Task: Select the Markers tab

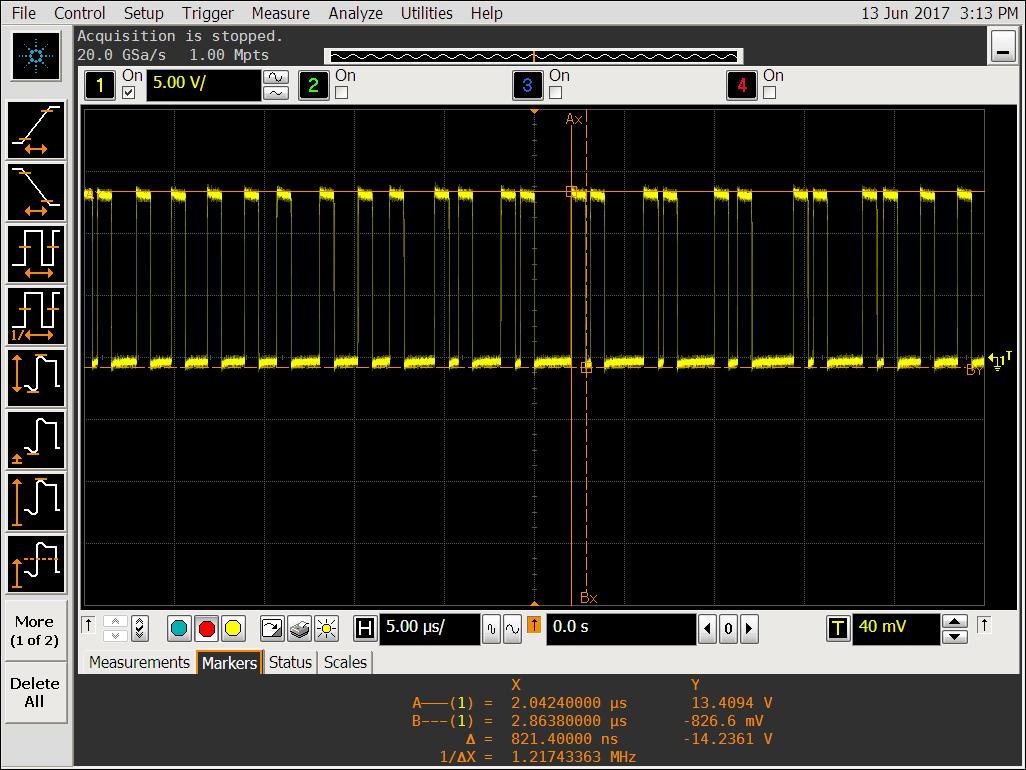Action: pos(230,663)
